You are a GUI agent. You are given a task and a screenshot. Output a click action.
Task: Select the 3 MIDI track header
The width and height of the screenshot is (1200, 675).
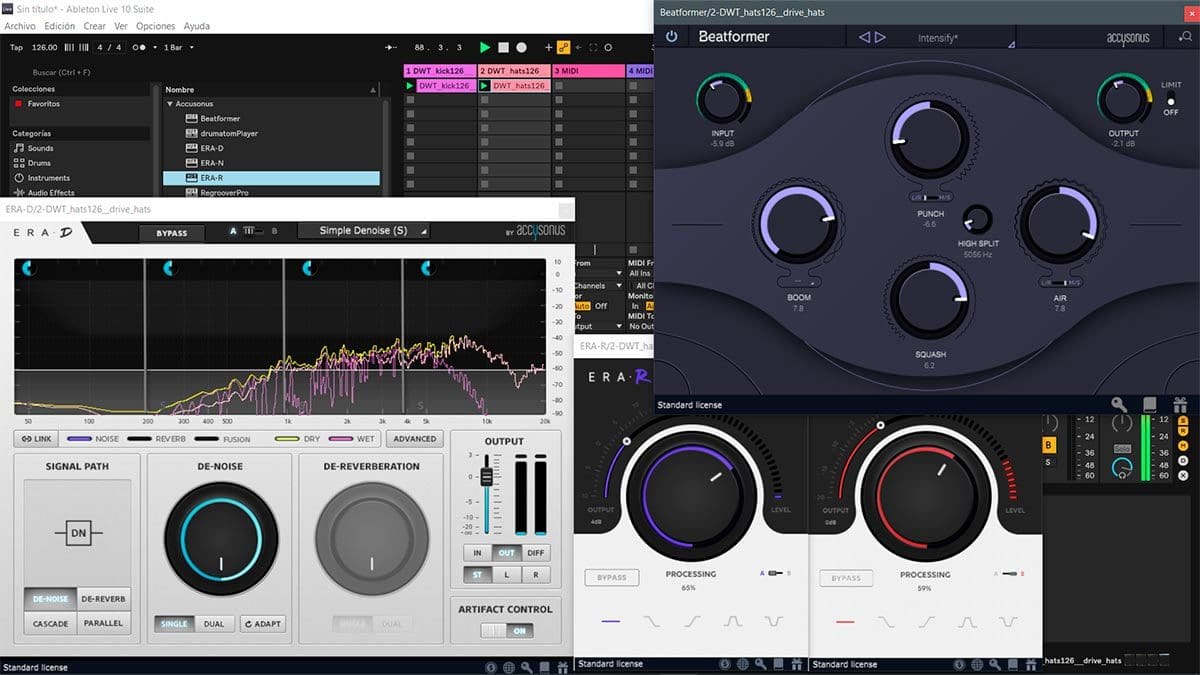(588, 71)
